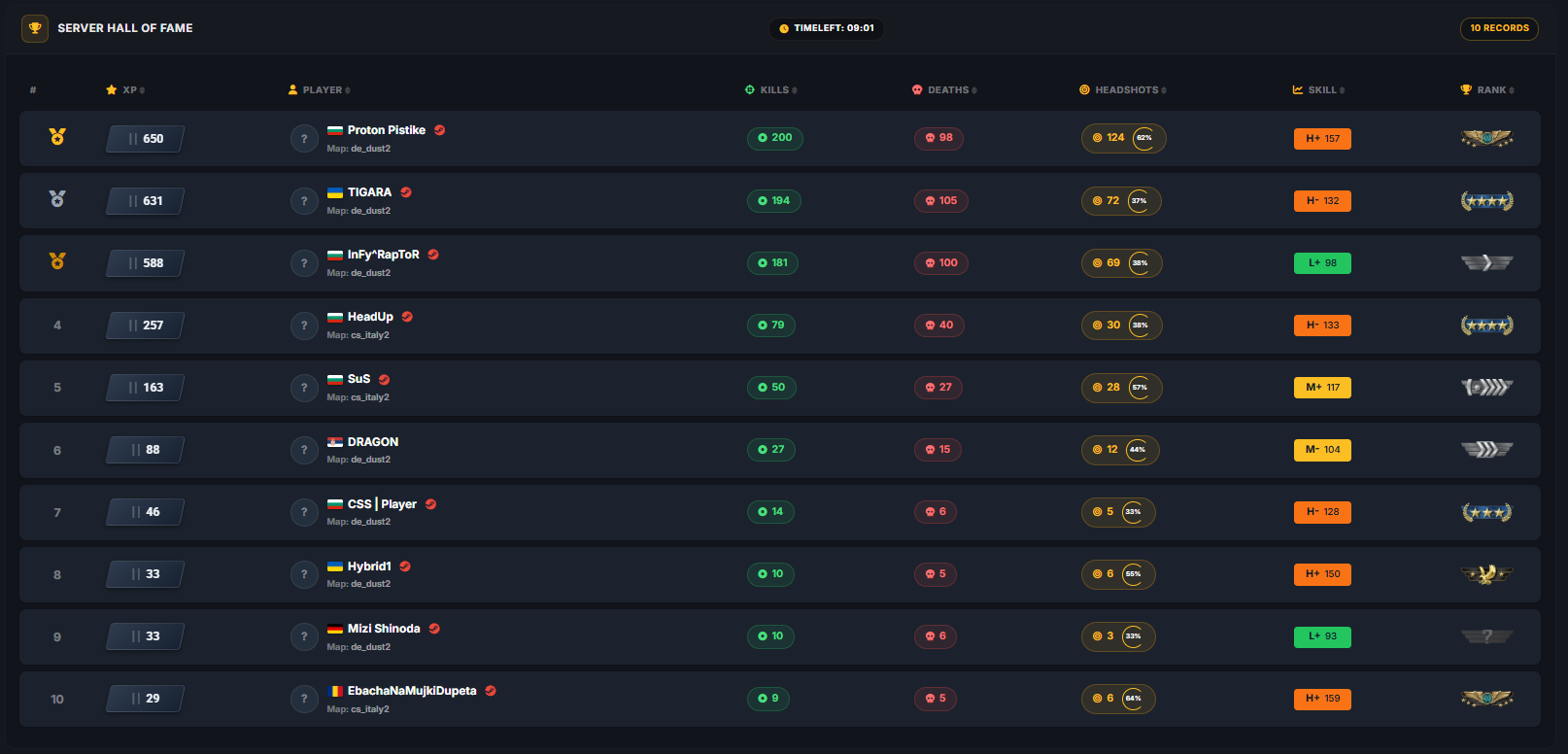1568x754 pixels.
Task: Open Proton Pistike's Steam profile icon
Action: click(x=440, y=130)
